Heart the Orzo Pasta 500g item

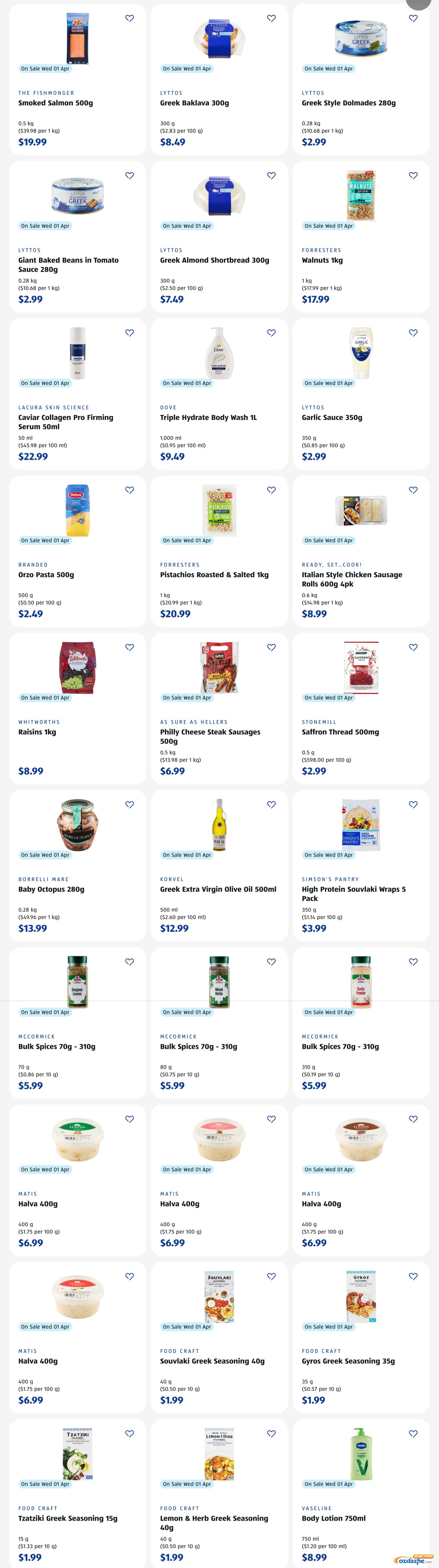[130, 490]
